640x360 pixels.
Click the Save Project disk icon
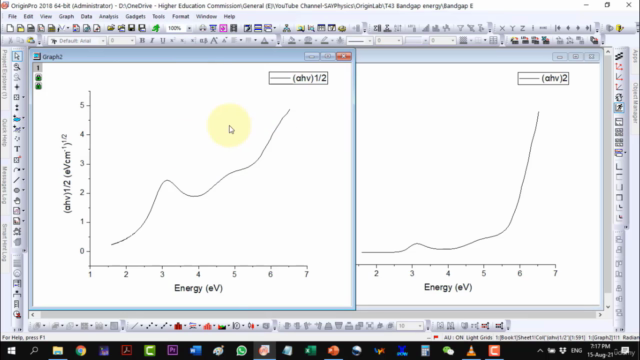pos(131,28)
